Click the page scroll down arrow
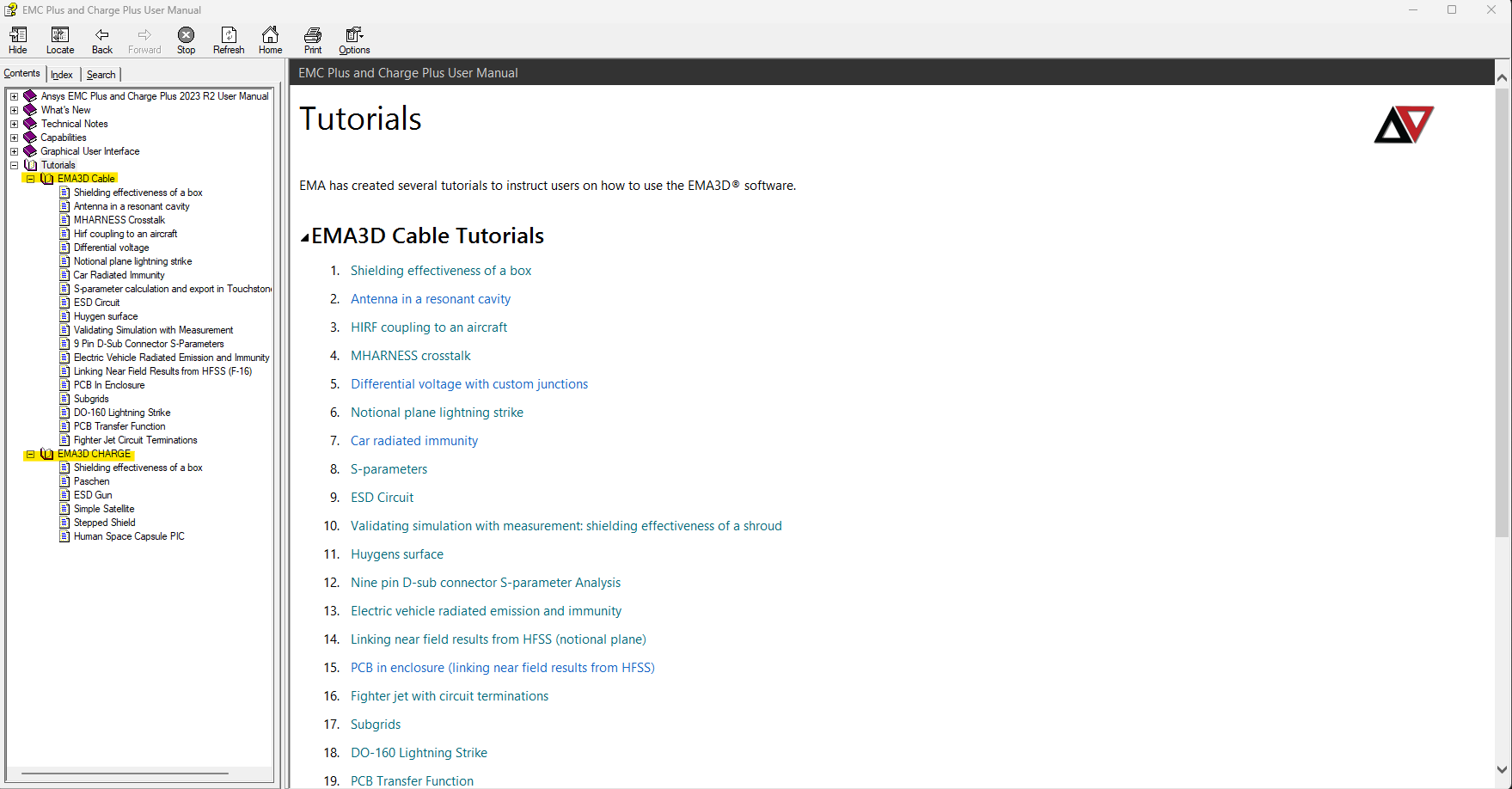Image resolution: width=1512 pixels, height=789 pixels. [1502, 770]
